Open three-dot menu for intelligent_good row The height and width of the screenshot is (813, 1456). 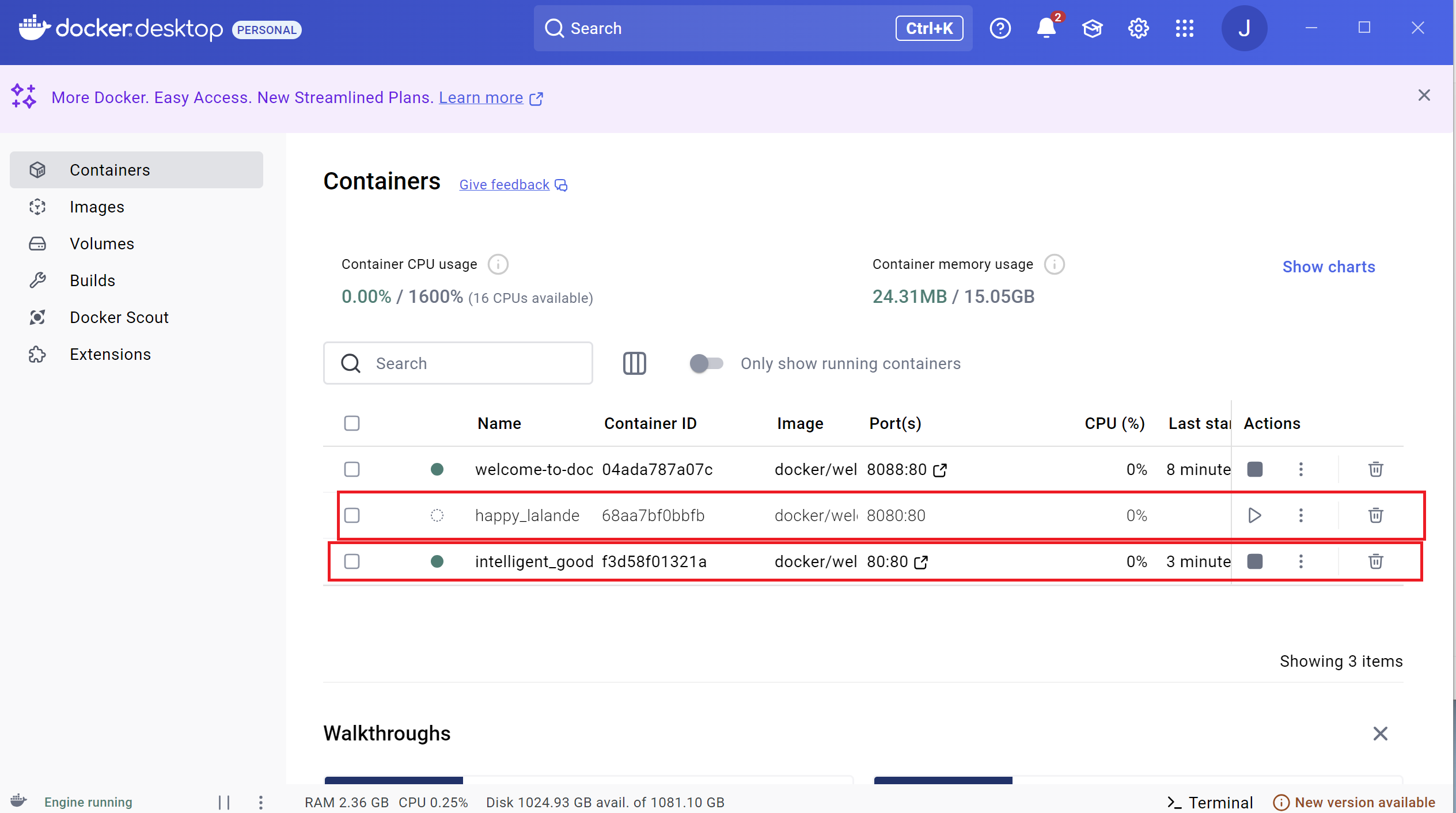point(1300,561)
